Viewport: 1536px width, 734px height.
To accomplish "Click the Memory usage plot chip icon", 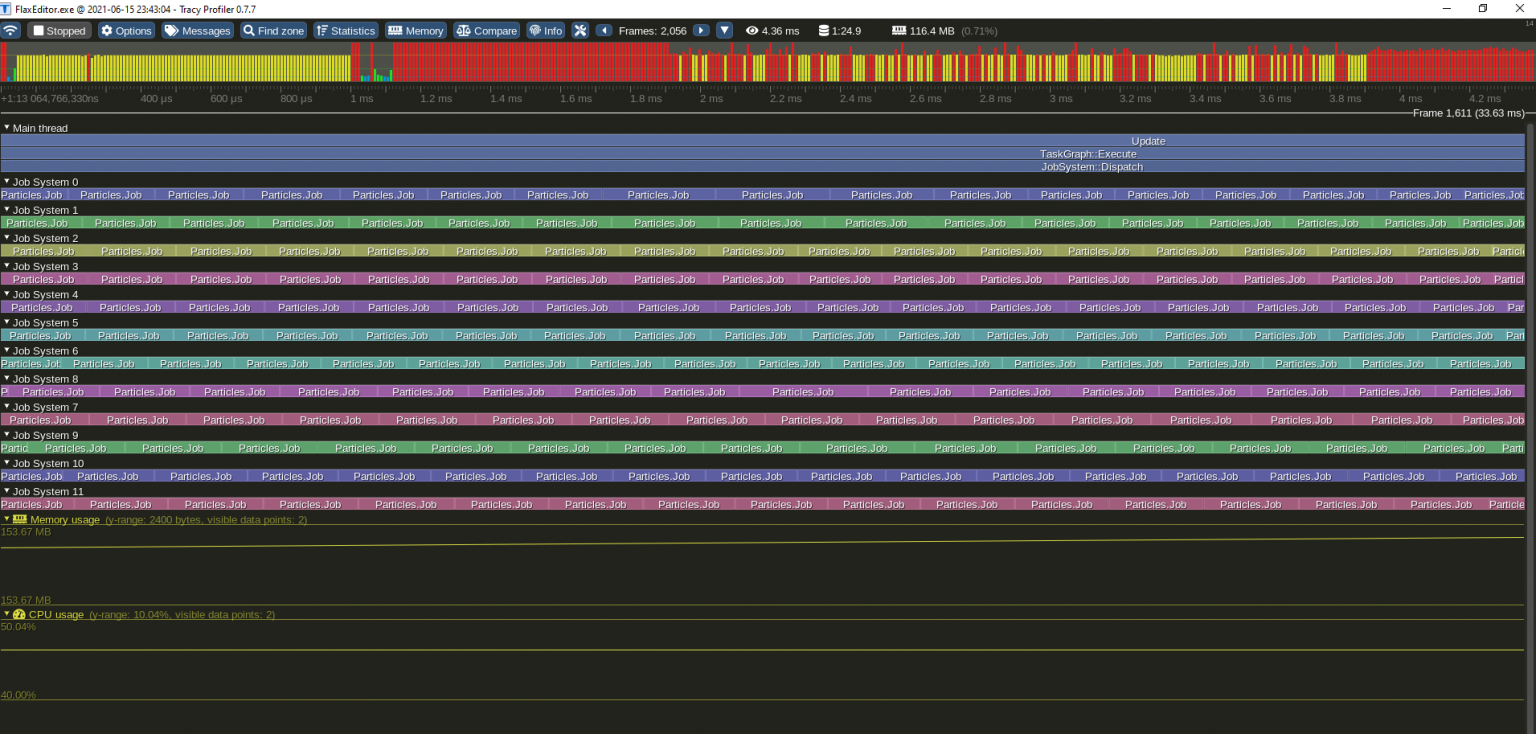I will pos(20,519).
